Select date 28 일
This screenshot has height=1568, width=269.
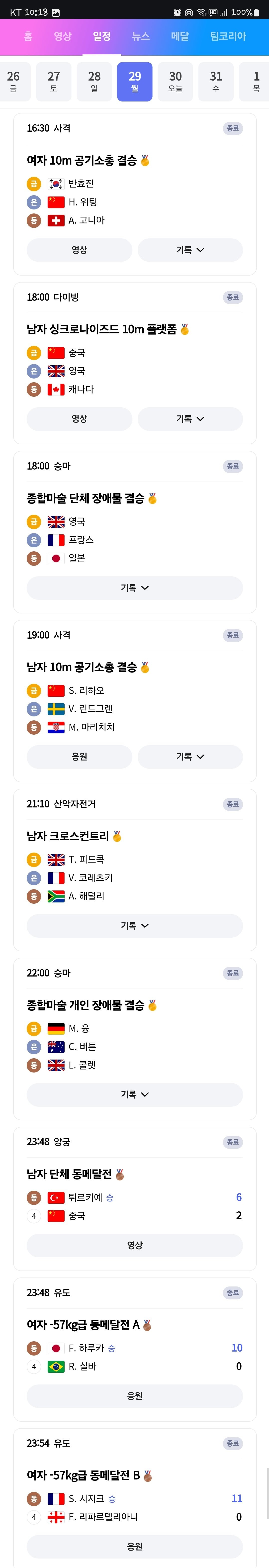[94, 82]
